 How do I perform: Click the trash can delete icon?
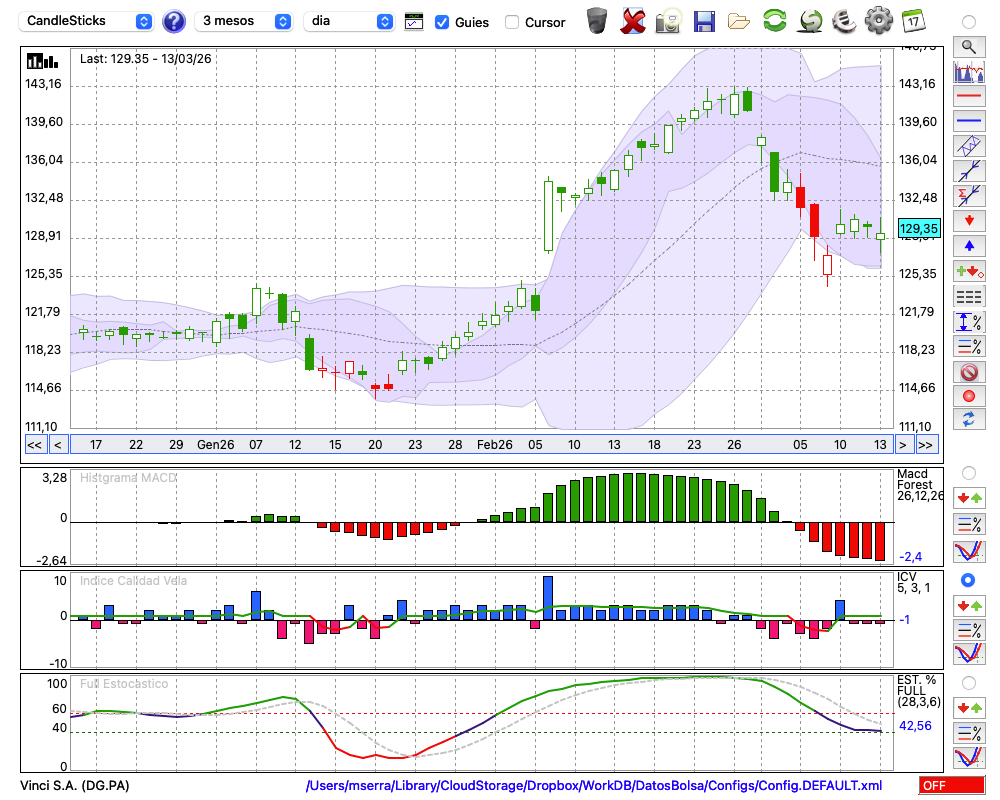tap(597, 21)
